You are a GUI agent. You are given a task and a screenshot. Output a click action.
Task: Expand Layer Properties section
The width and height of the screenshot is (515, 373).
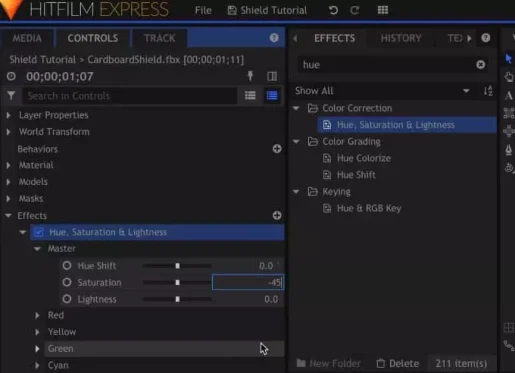[8, 115]
